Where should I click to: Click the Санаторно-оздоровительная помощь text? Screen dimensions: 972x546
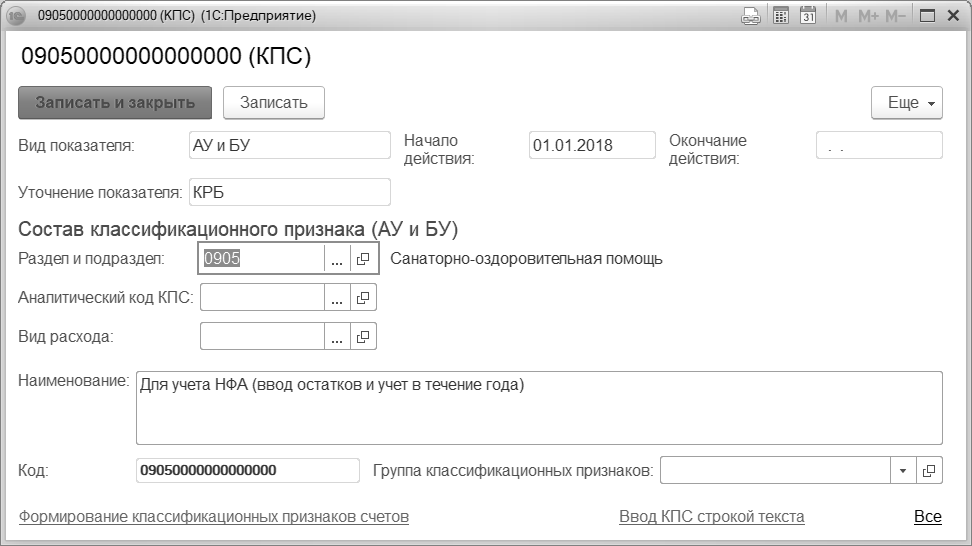pos(526,259)
